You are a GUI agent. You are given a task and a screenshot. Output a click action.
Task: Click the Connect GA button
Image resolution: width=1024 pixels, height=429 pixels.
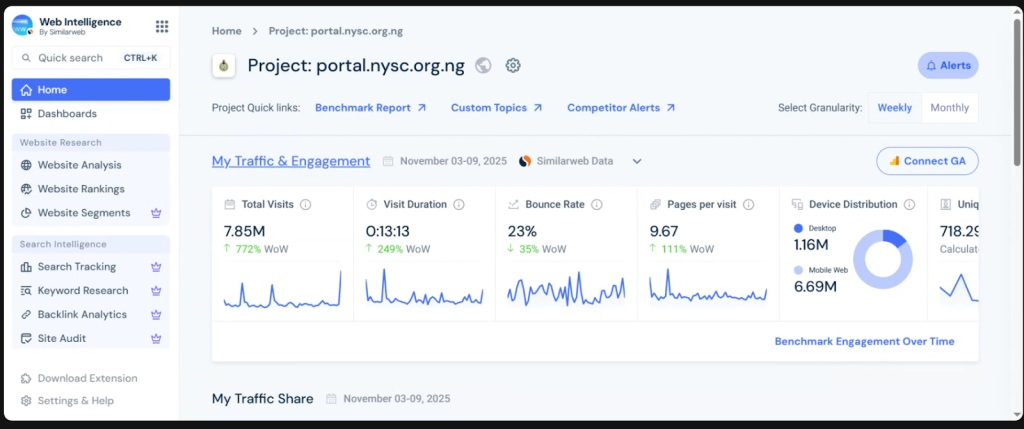pos(927,161)
